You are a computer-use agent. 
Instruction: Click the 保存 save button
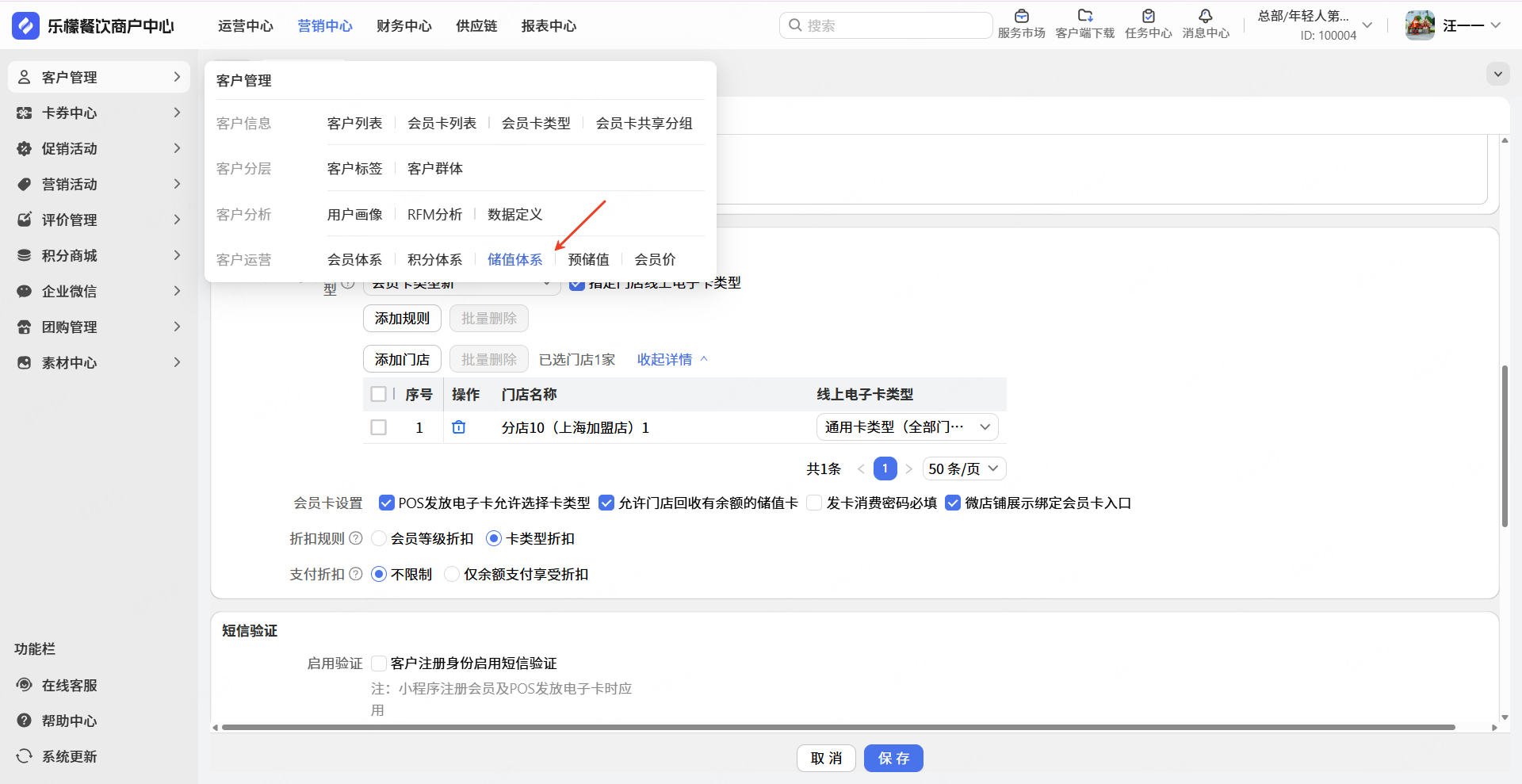(x=893, y=759)
